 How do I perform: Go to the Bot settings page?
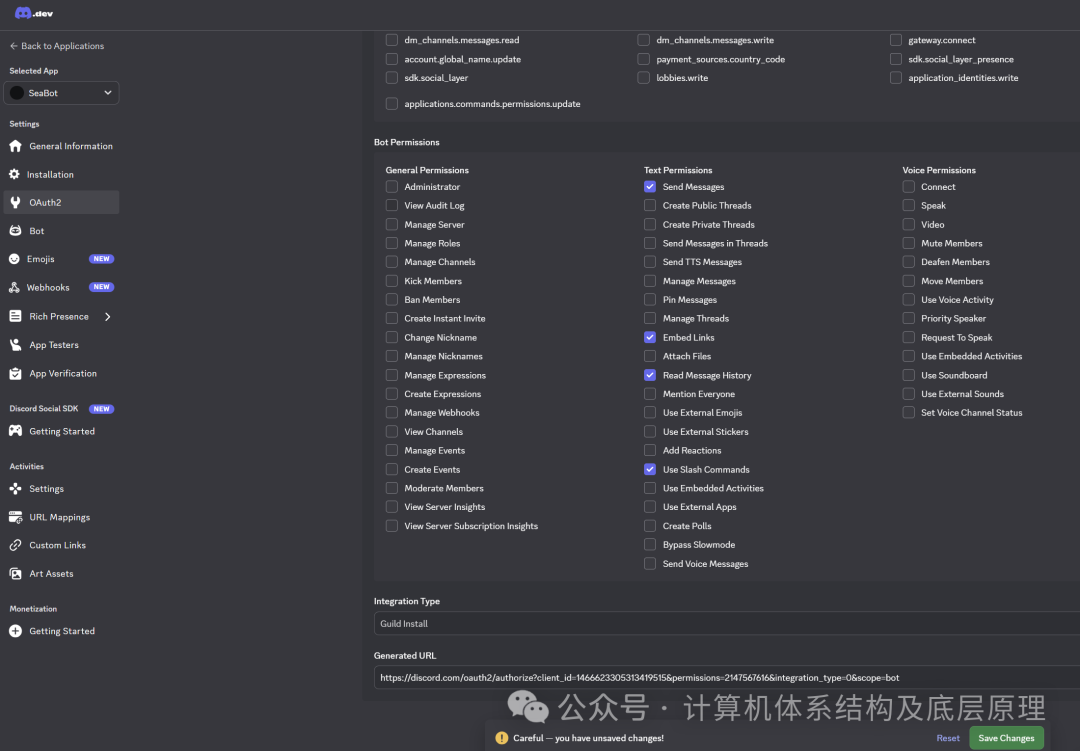click(61, 231)
